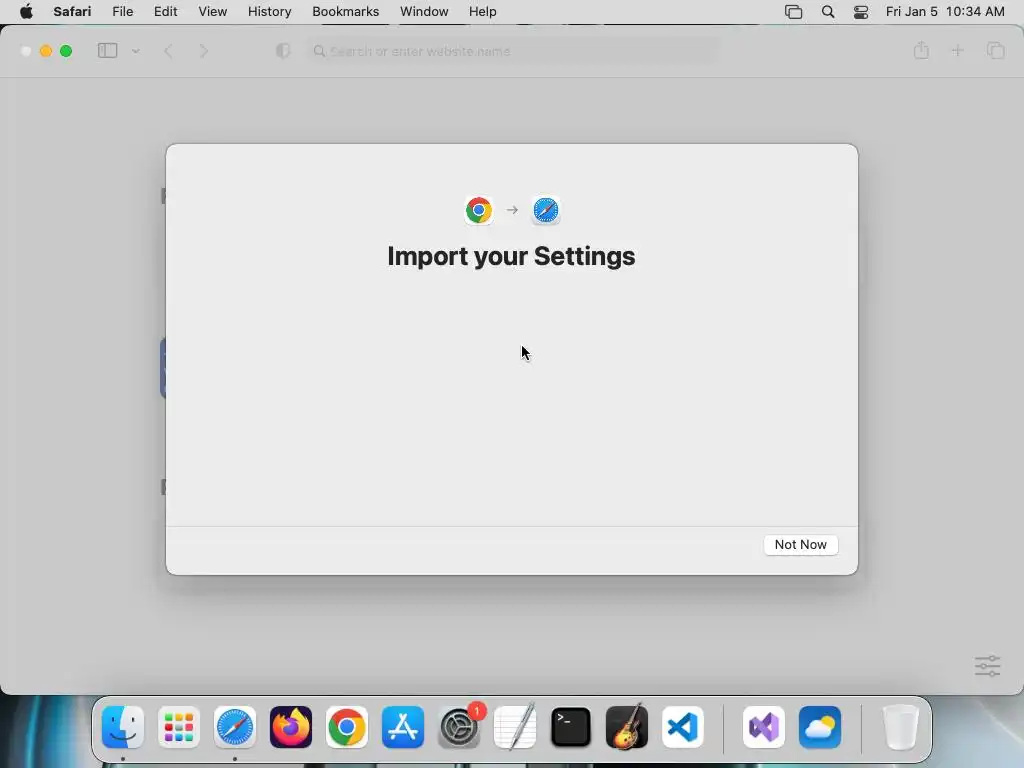Click the yellow minimize window button
The image size is (1024, 768).
(x=46, y=51)
